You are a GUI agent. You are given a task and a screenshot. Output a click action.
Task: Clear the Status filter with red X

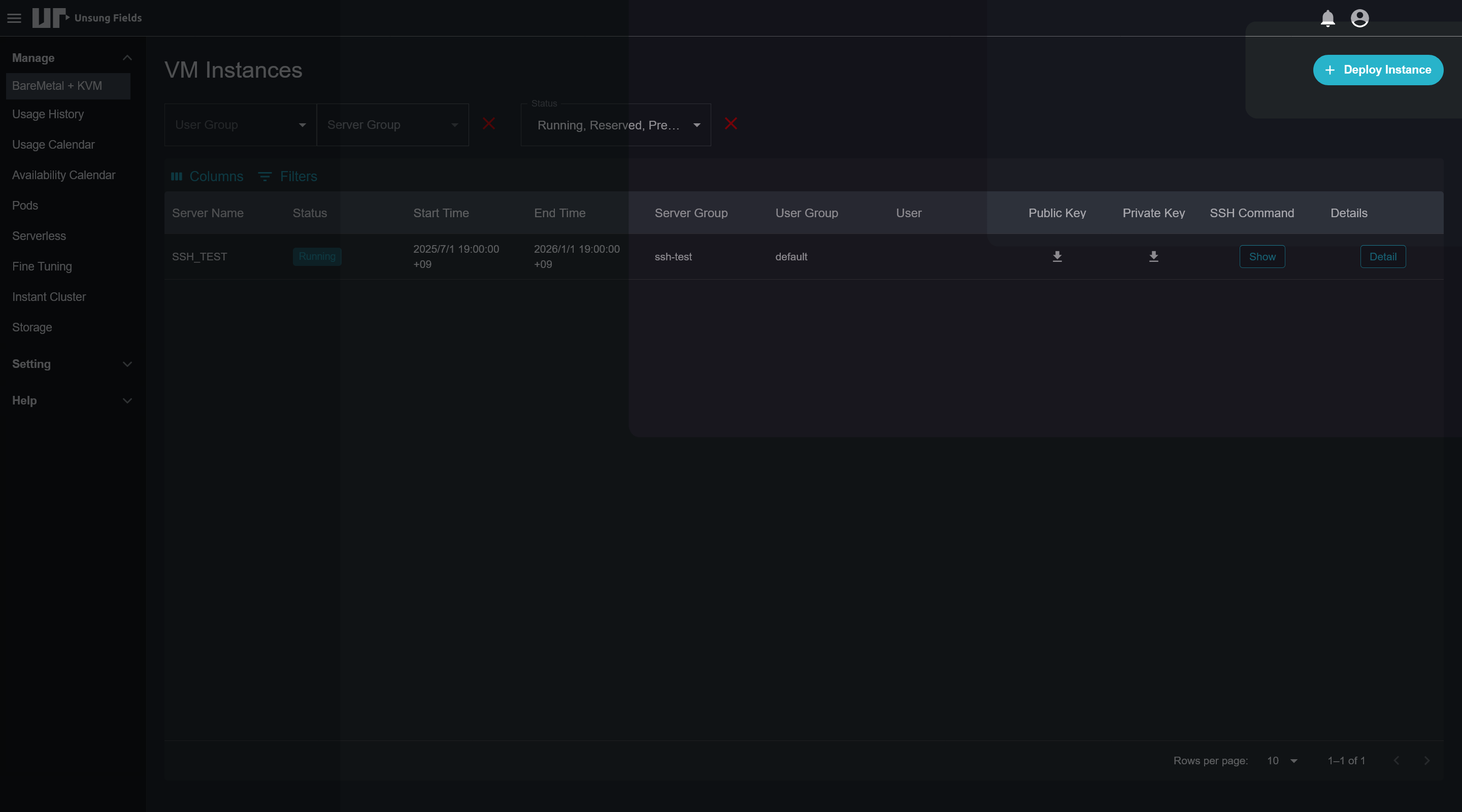click(730, 124)
